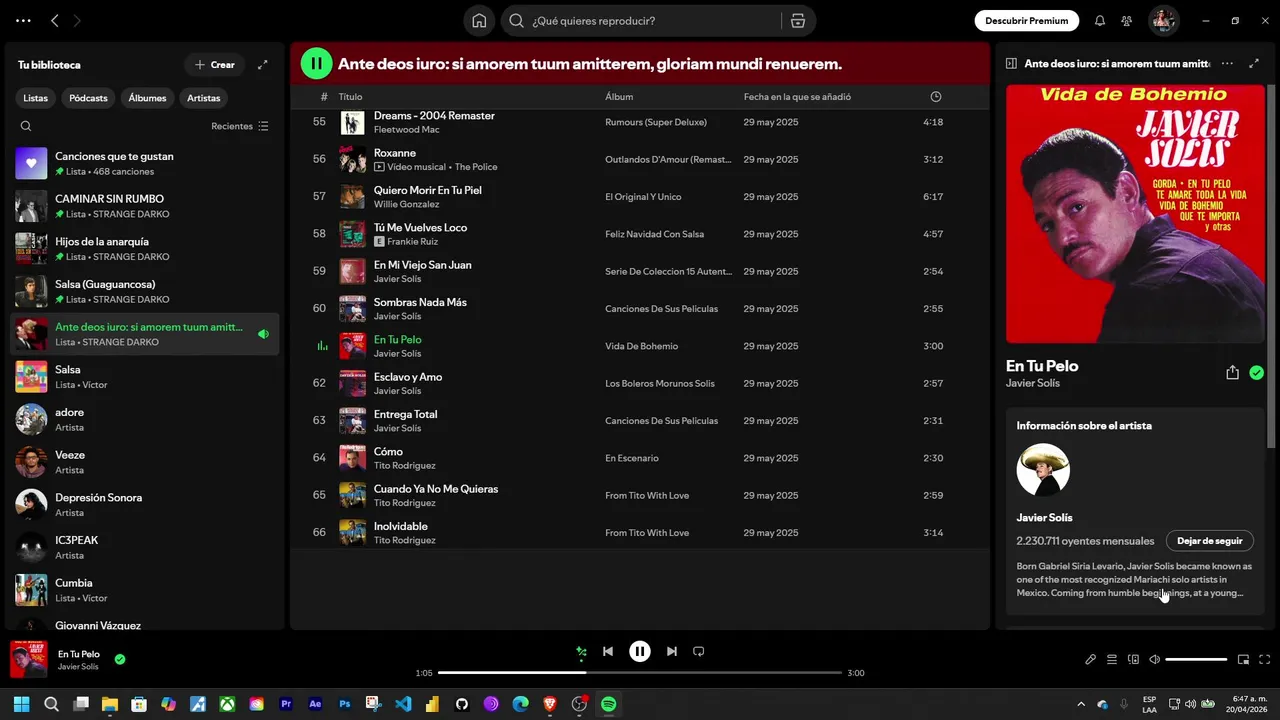Viewport: 1280px width, 720px height.
Task: Select the Listas filter chip
Action: coord(36,98)
